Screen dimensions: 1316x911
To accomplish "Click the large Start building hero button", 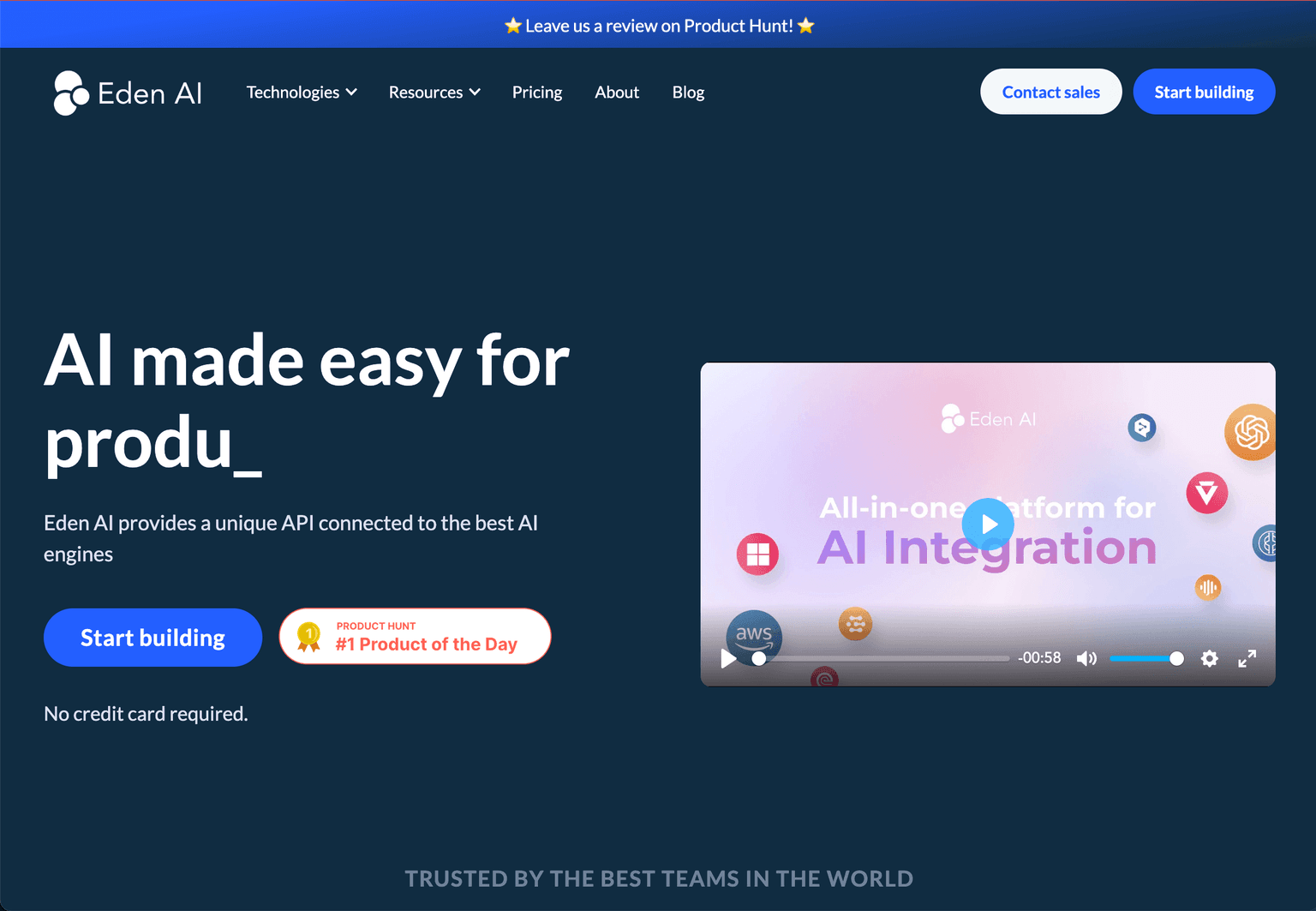I will coord(153,638).
